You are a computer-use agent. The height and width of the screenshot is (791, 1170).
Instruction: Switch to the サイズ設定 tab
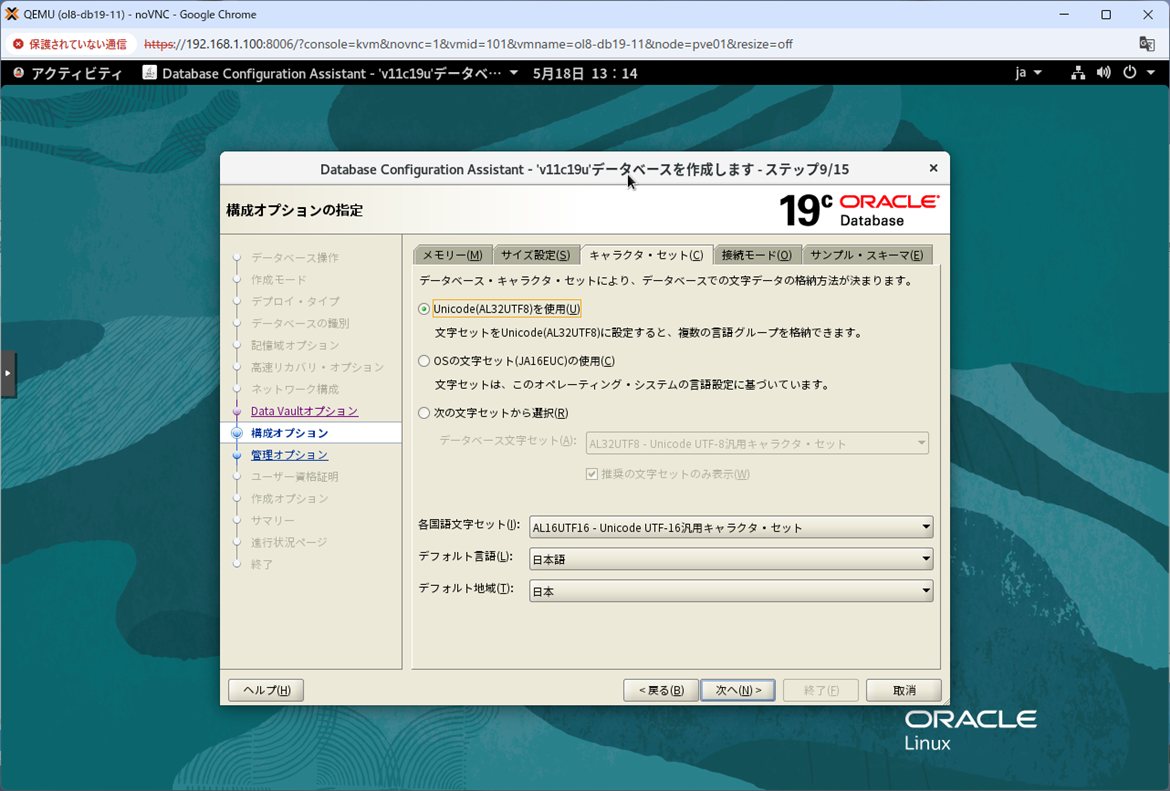pos(535,255)
